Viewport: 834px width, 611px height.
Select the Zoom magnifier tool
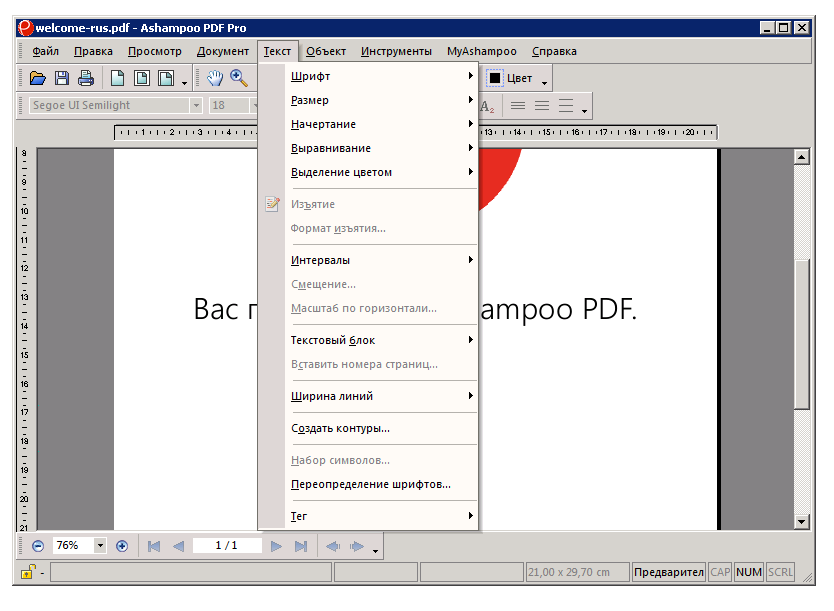[239, 79]
